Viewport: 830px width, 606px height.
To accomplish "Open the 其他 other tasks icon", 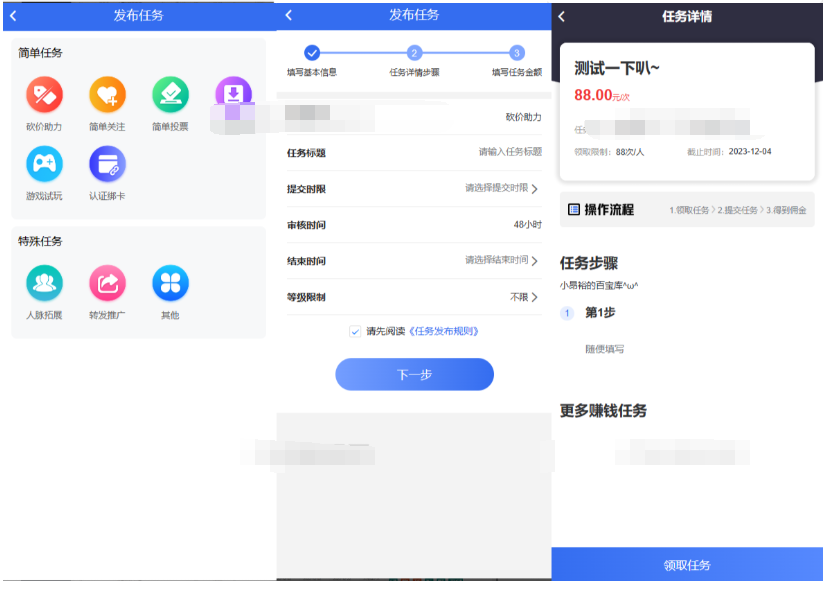I will pyautogui.click(x=170, y=283).
